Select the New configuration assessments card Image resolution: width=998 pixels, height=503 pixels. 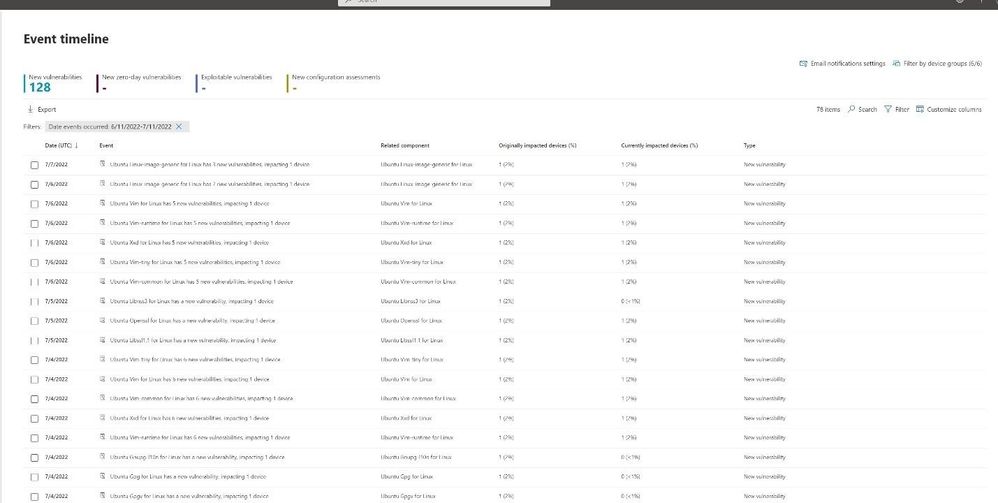coord(335,83)
